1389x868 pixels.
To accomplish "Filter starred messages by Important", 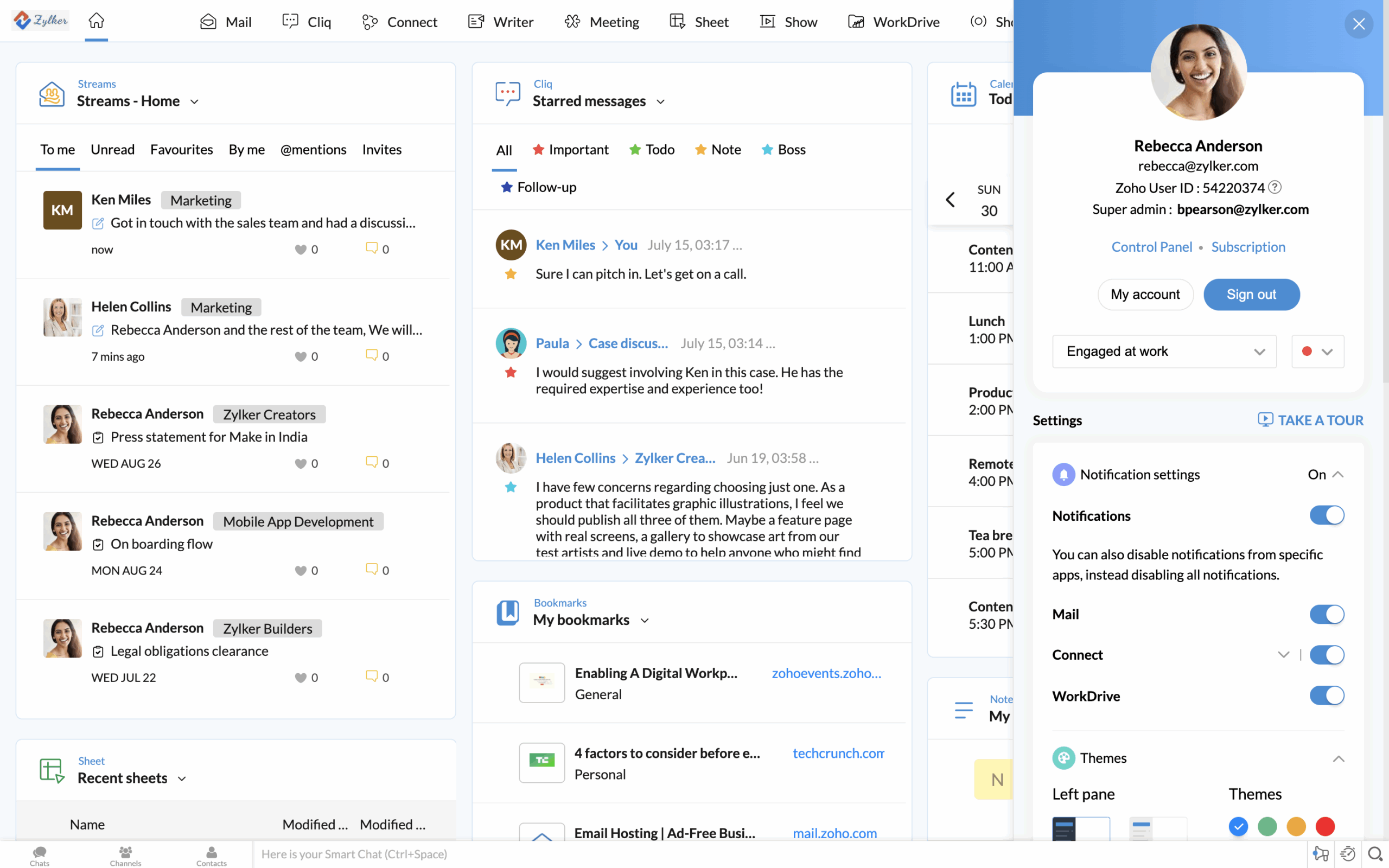I will [x=571, y=150].
